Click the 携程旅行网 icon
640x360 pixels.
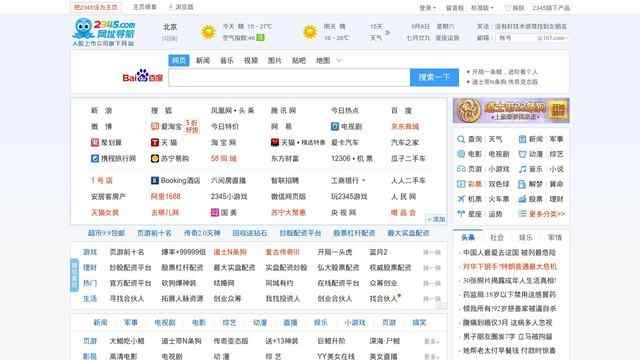click(95, 158)
